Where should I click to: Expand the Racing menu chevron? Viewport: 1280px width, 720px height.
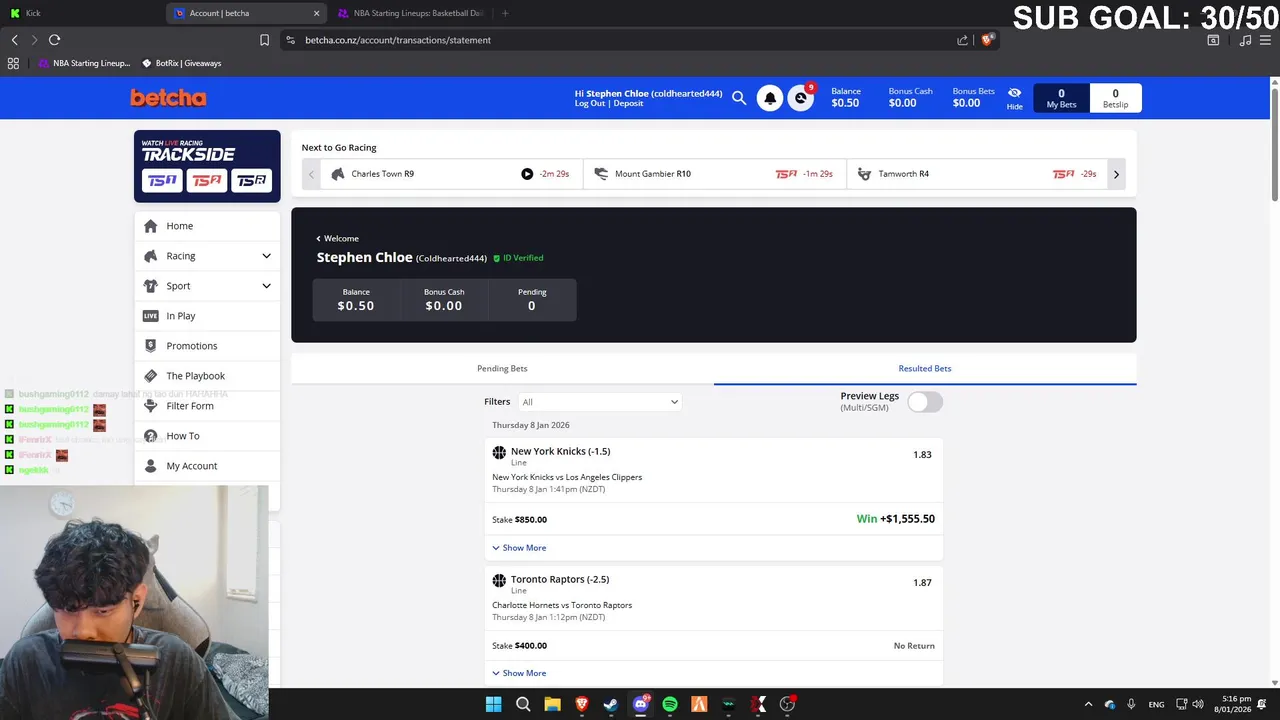tap(266, 256)
